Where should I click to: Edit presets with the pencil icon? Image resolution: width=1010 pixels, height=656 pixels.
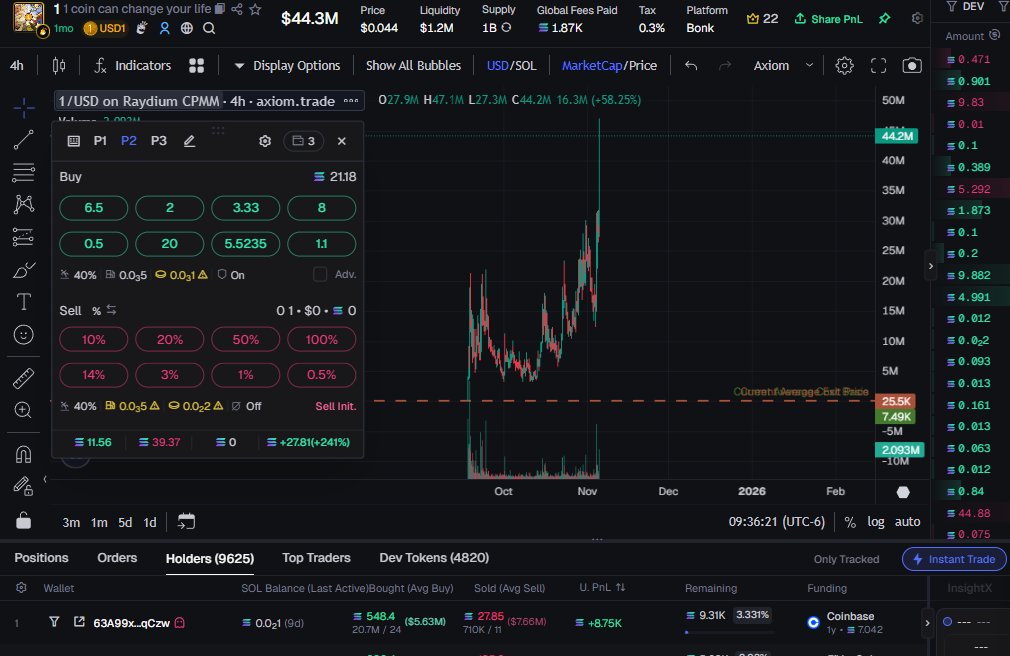click(x=189, y=141)
